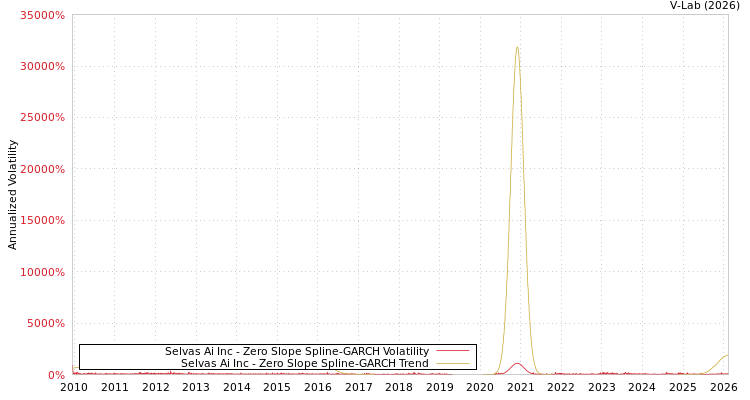This screenshot has width=750, height=400.
Task: Click the yellow Trend legend line sample
Action: [x=453, y=364]
